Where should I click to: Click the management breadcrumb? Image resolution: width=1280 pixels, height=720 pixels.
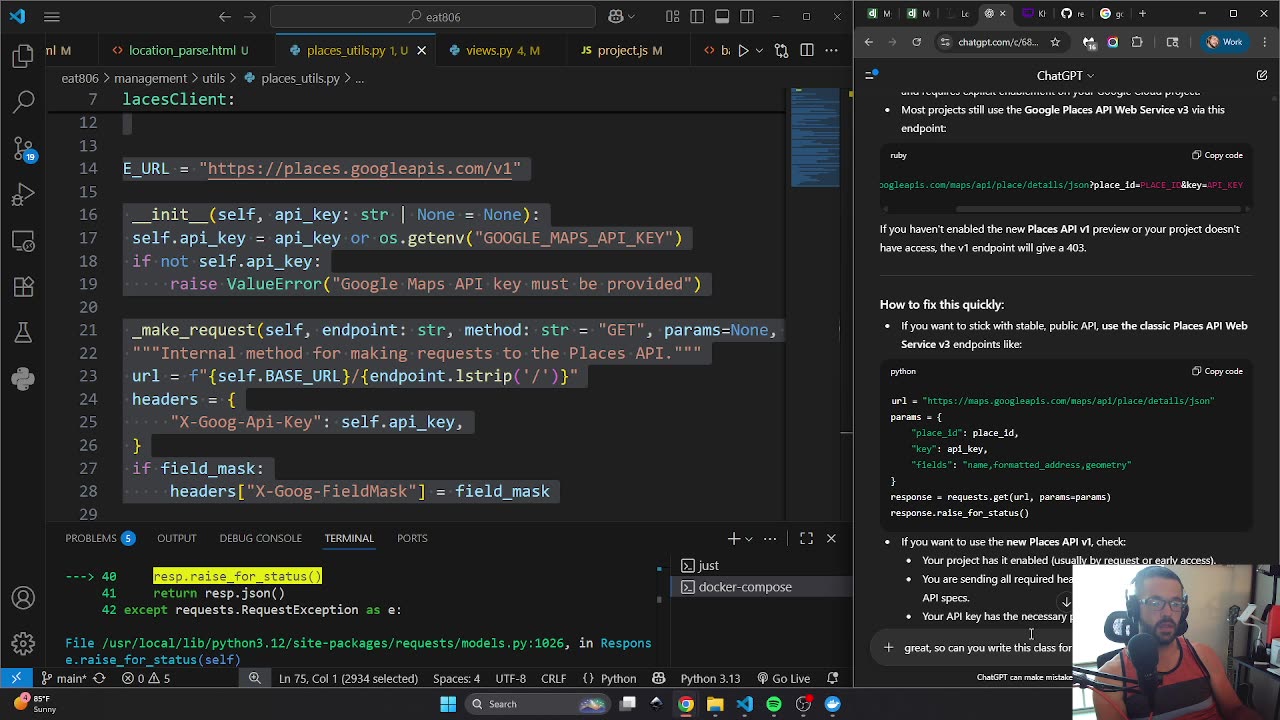coord(150,78)
